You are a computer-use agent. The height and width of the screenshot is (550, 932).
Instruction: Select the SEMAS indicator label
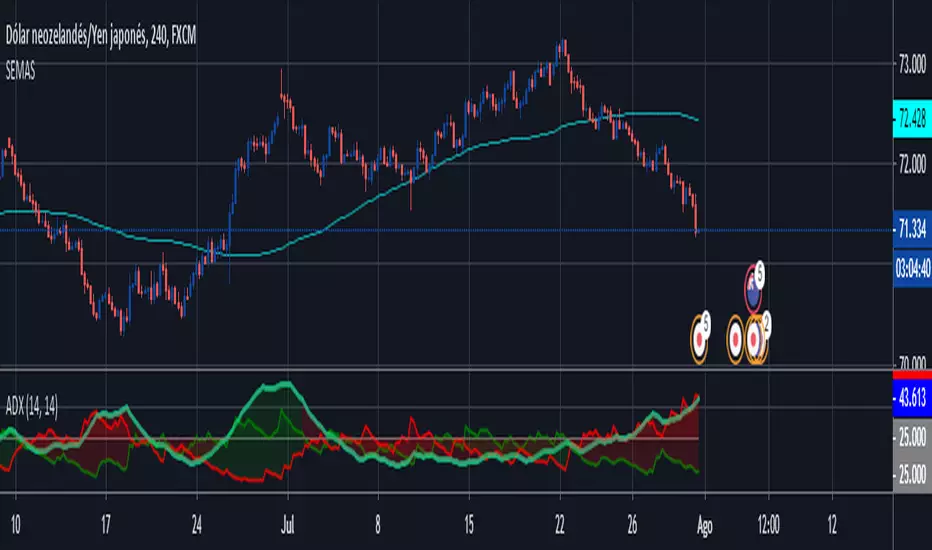(20, 71)
